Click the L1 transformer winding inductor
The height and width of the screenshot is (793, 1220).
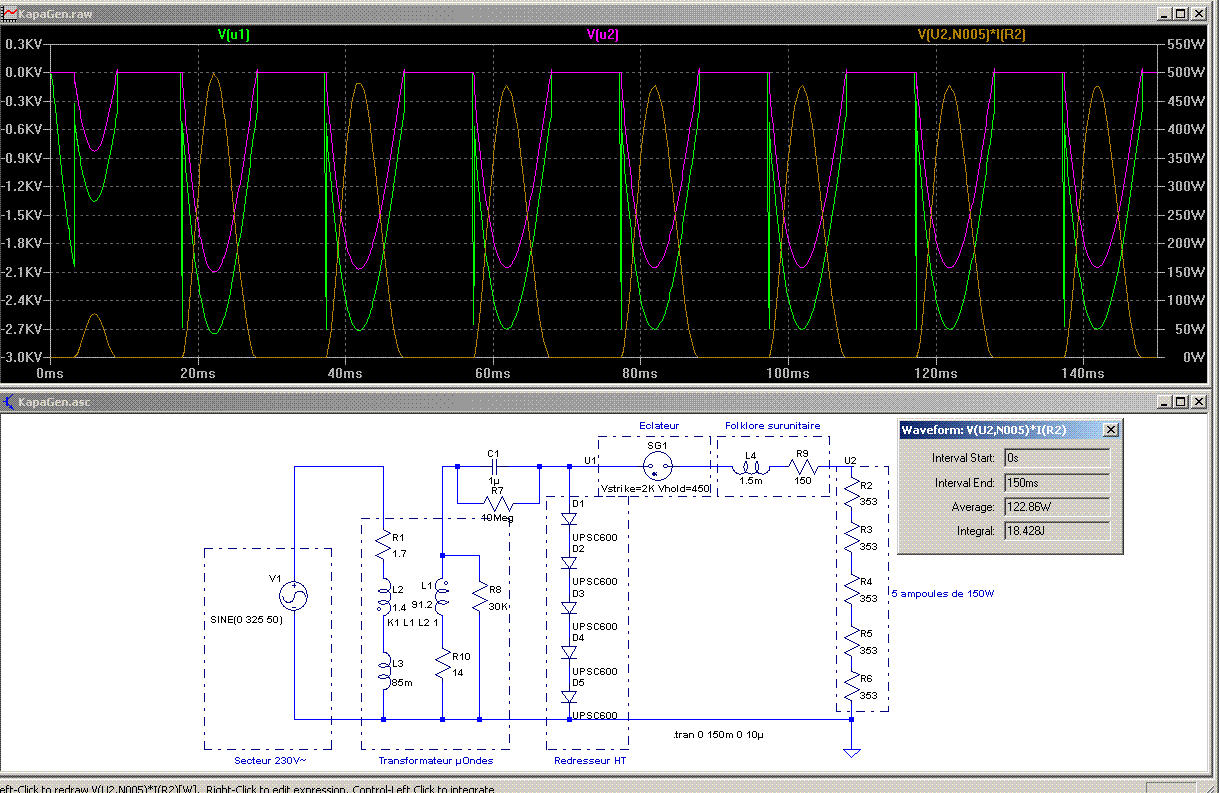click(x=443, y=596)
